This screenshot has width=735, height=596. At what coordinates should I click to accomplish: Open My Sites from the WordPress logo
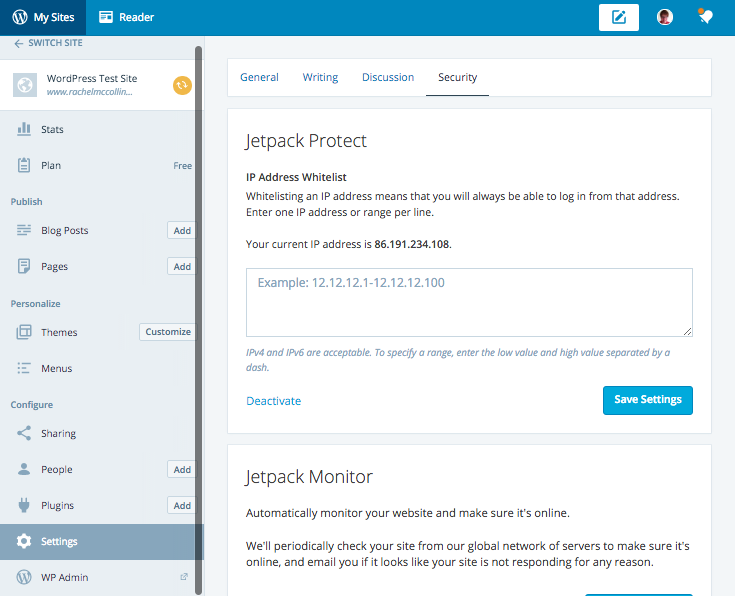click(x=20, y=17)
